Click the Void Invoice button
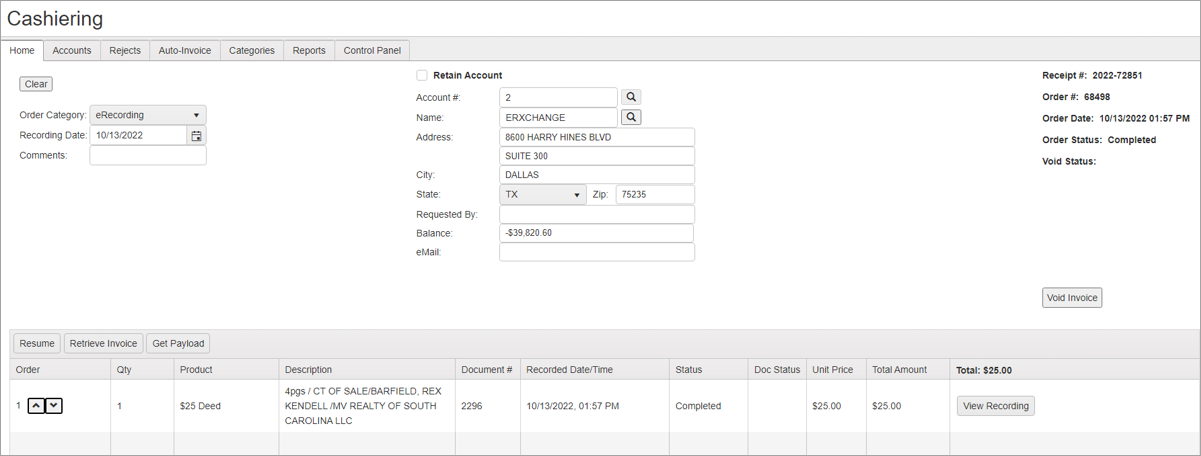Image resolution: width=1201 pixels, height=456 pixels. pyautogui.click(x=1072, y=298)
